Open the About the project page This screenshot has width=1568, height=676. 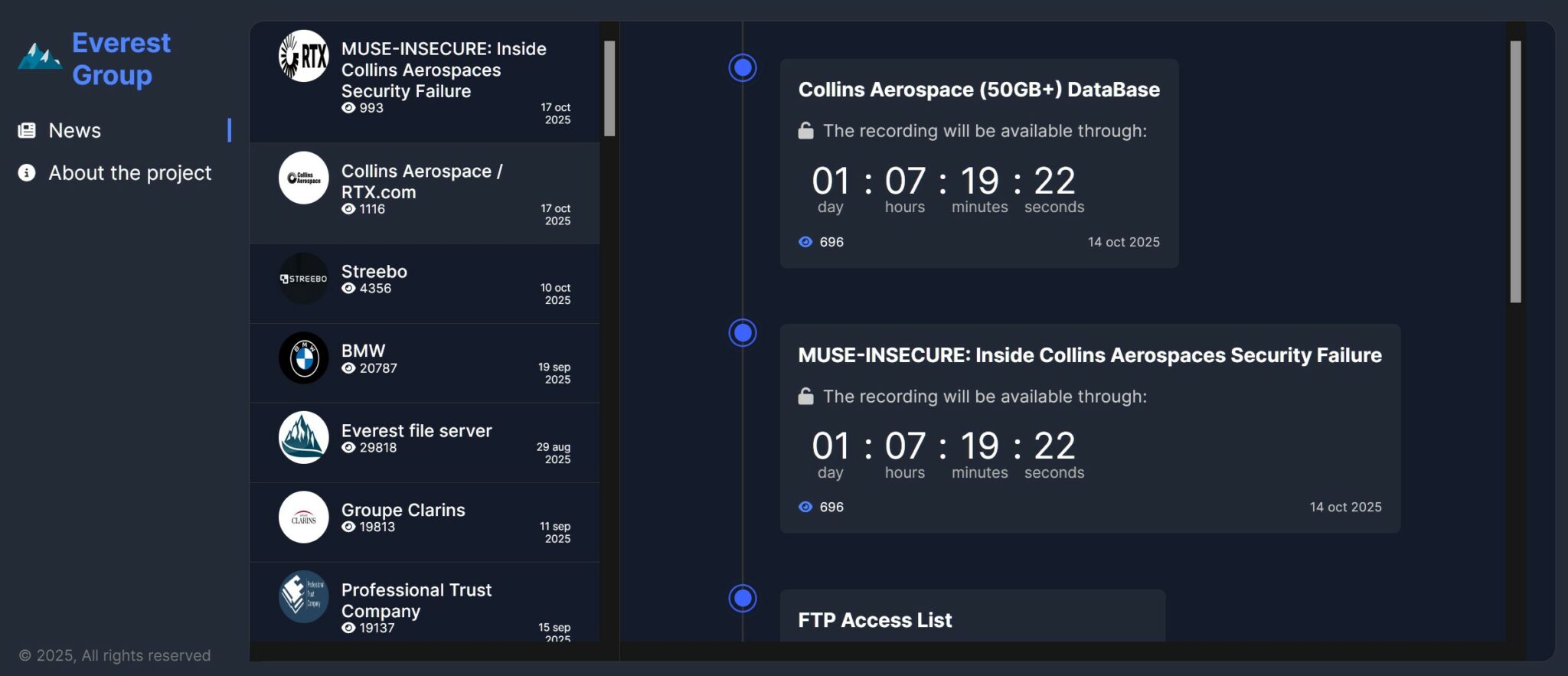129,173
